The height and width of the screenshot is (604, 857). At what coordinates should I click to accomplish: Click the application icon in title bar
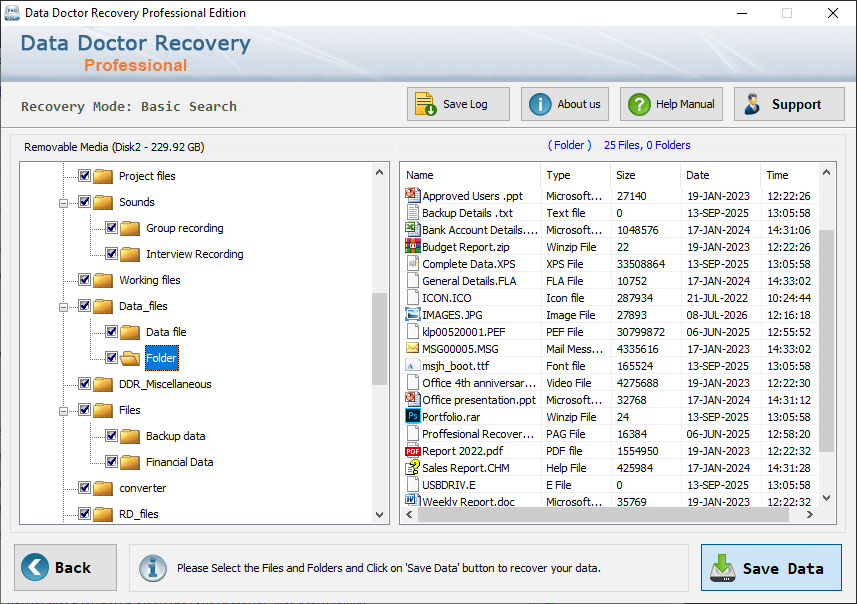[x=11, y=13]
